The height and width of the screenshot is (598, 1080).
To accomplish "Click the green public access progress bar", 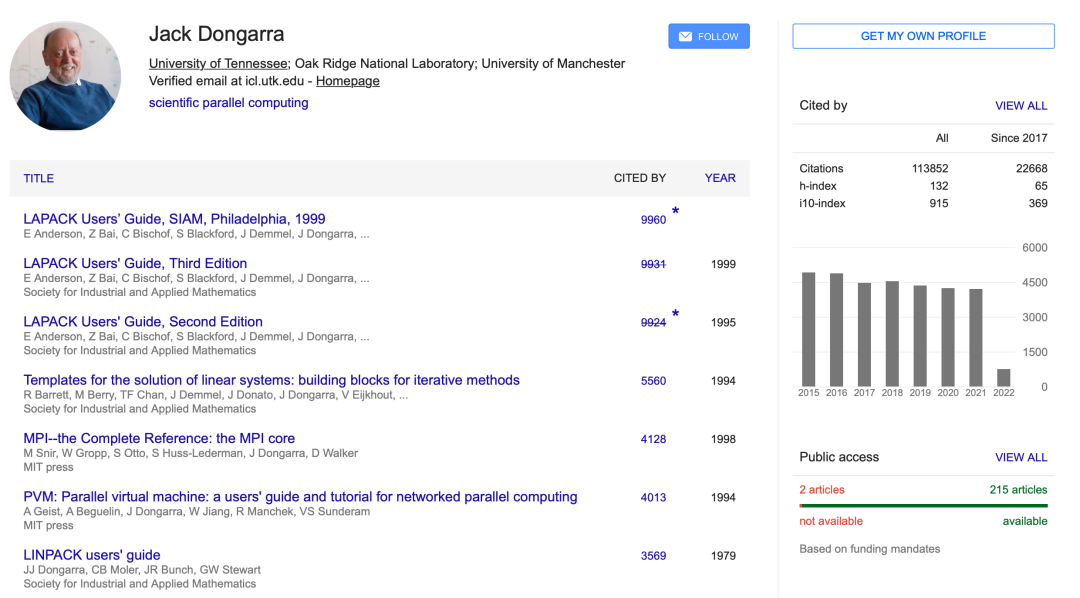I will point(923,506).
